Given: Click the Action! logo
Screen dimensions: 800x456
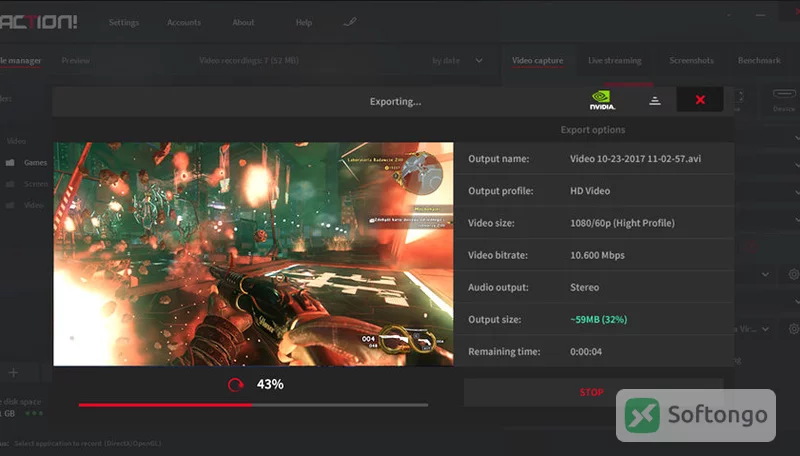Looking at the screenshot, I should [x=38, y=21].
